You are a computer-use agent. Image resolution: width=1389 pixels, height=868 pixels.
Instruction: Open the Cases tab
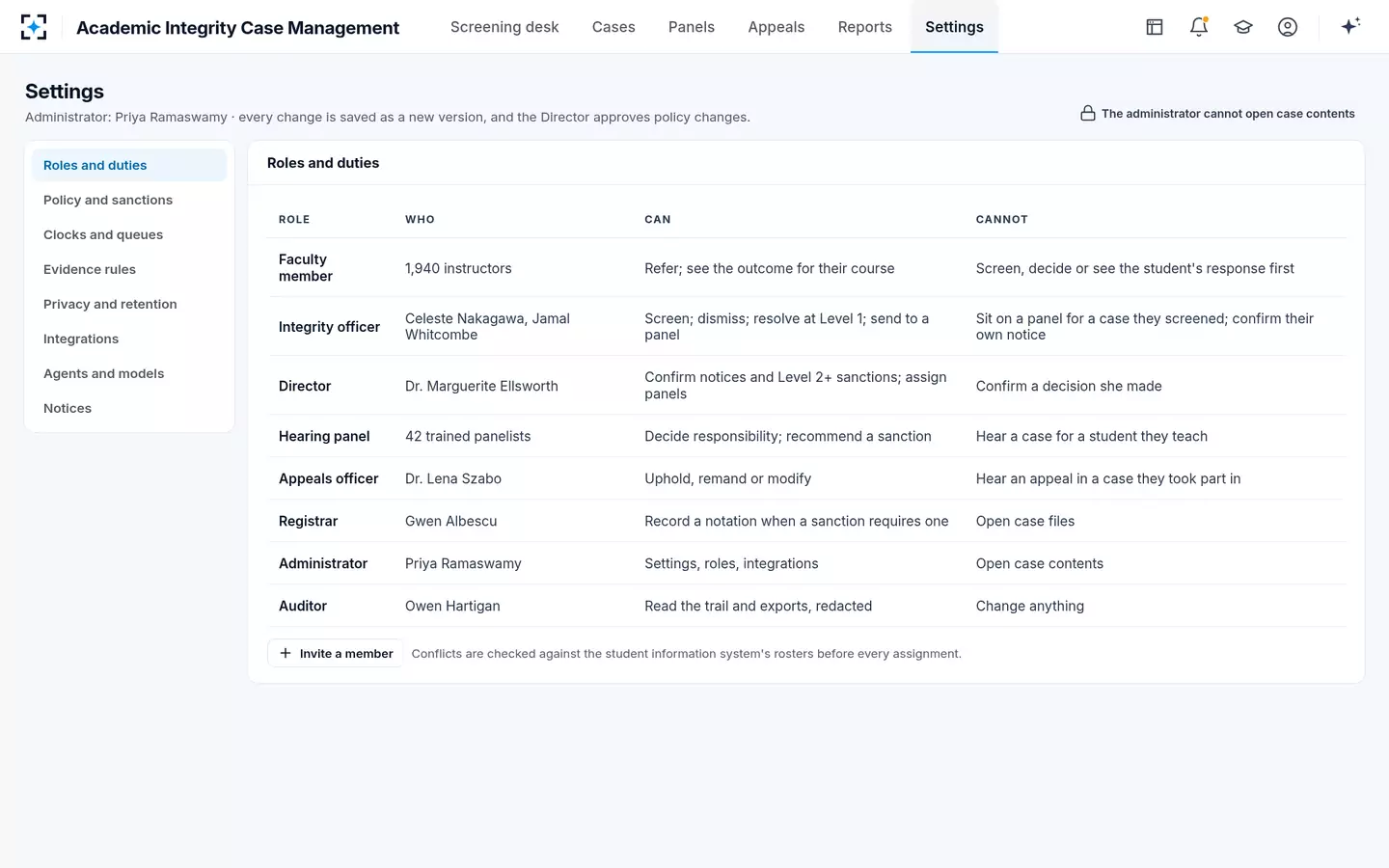(x=613, y=27)
